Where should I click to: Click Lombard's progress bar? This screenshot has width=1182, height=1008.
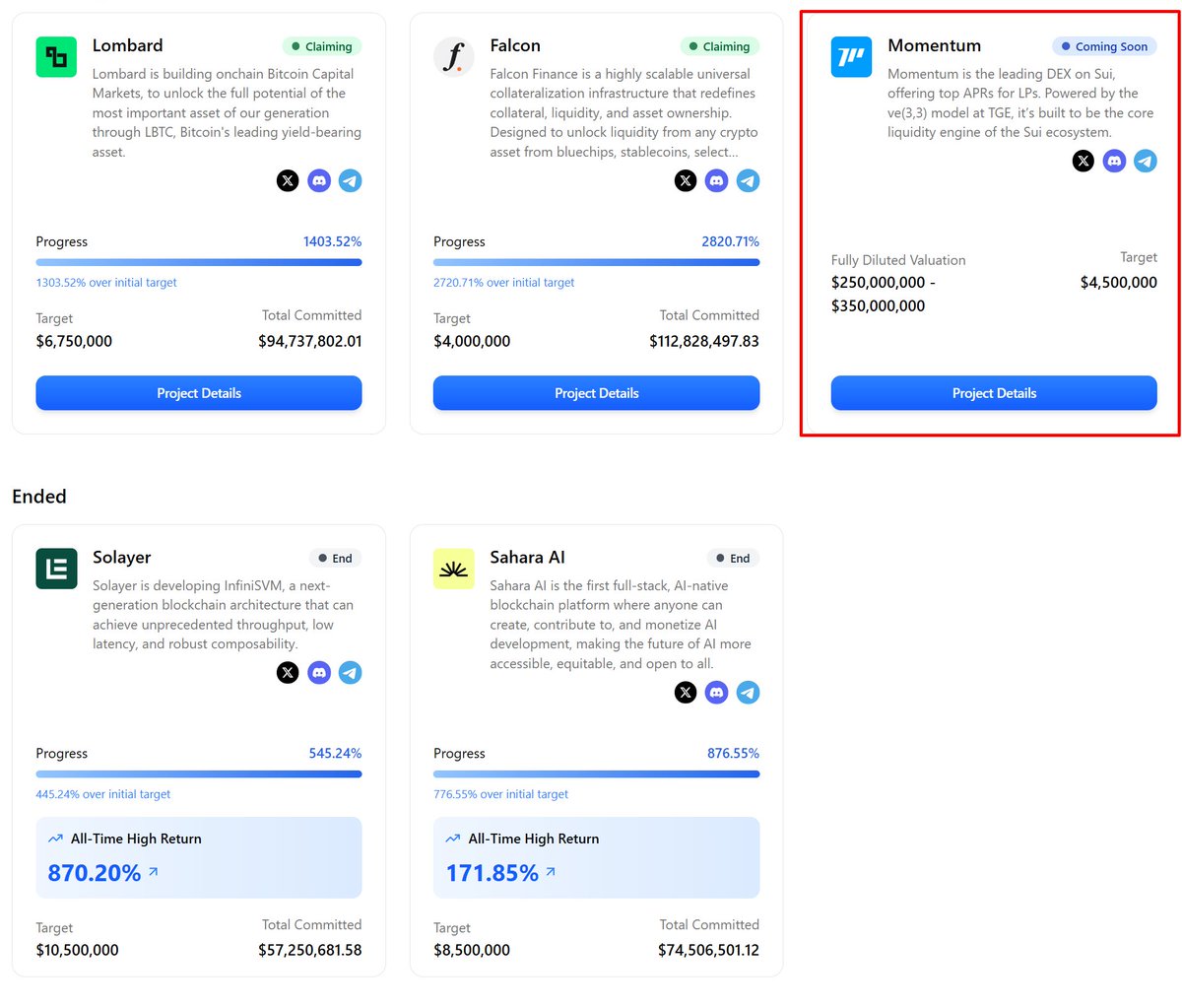[x=199, y=262]
